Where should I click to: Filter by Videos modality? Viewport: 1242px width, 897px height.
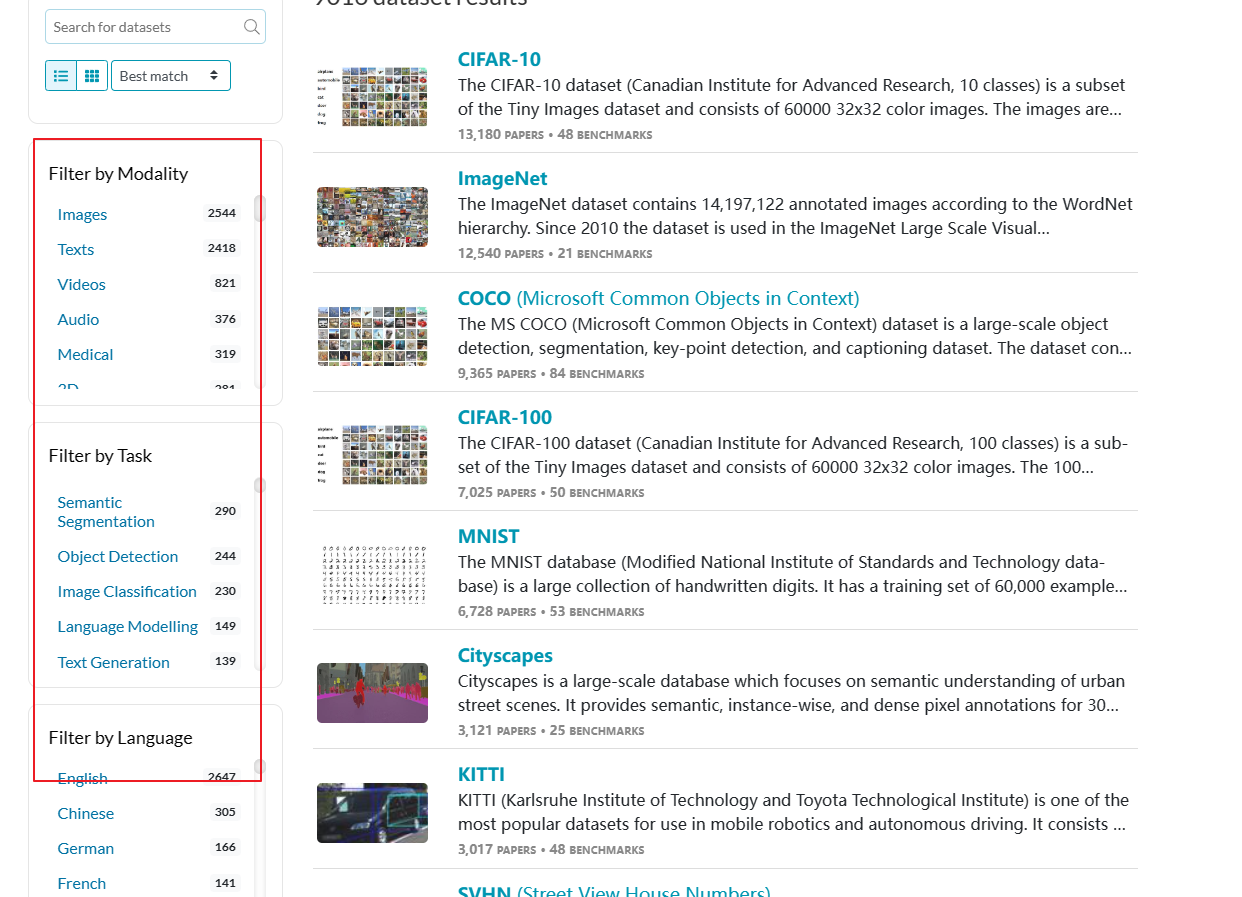point(81,284)
